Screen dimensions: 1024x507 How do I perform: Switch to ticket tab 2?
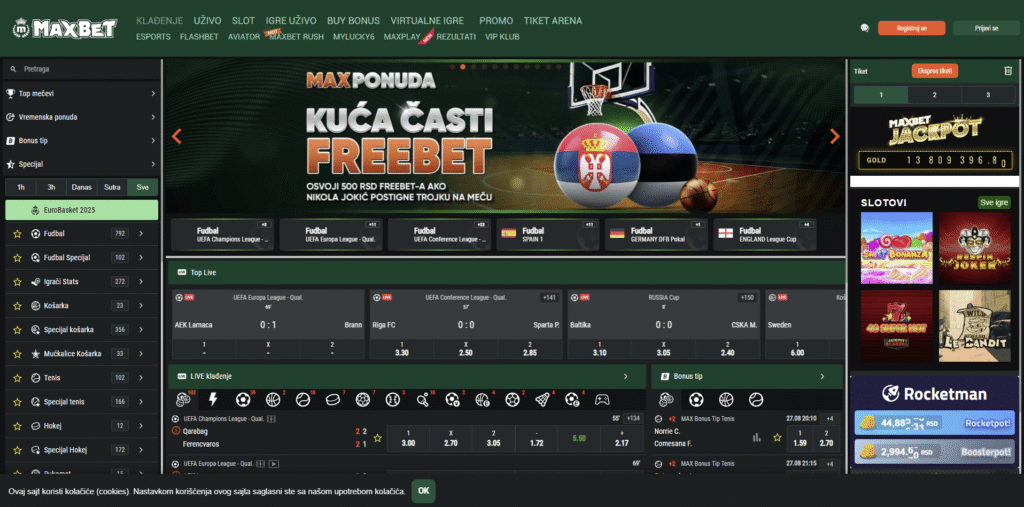(x=935, y=95)
